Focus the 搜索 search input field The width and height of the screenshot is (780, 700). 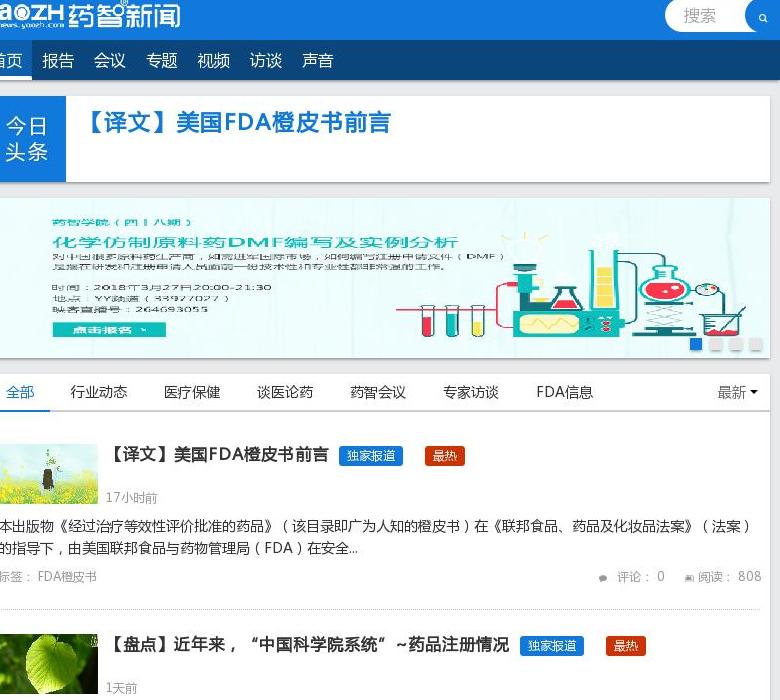click(x=706, y=16)
